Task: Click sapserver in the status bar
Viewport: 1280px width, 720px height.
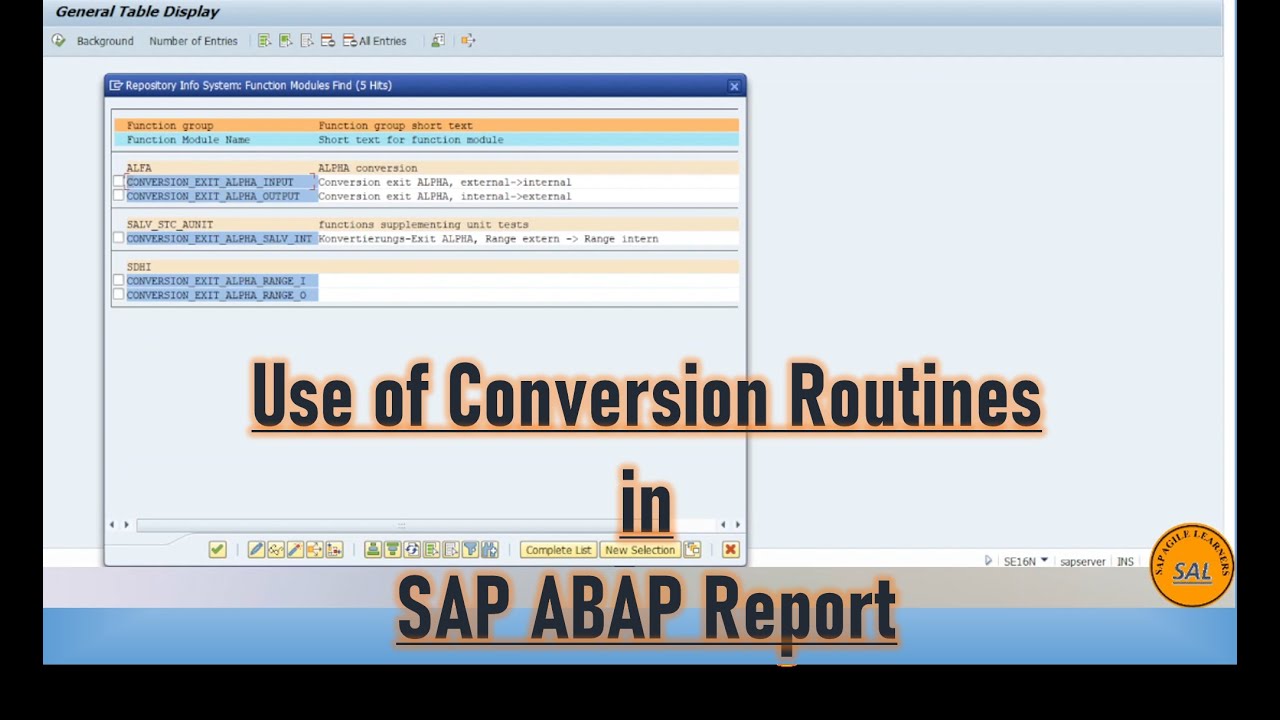Action: (1083, 561)
